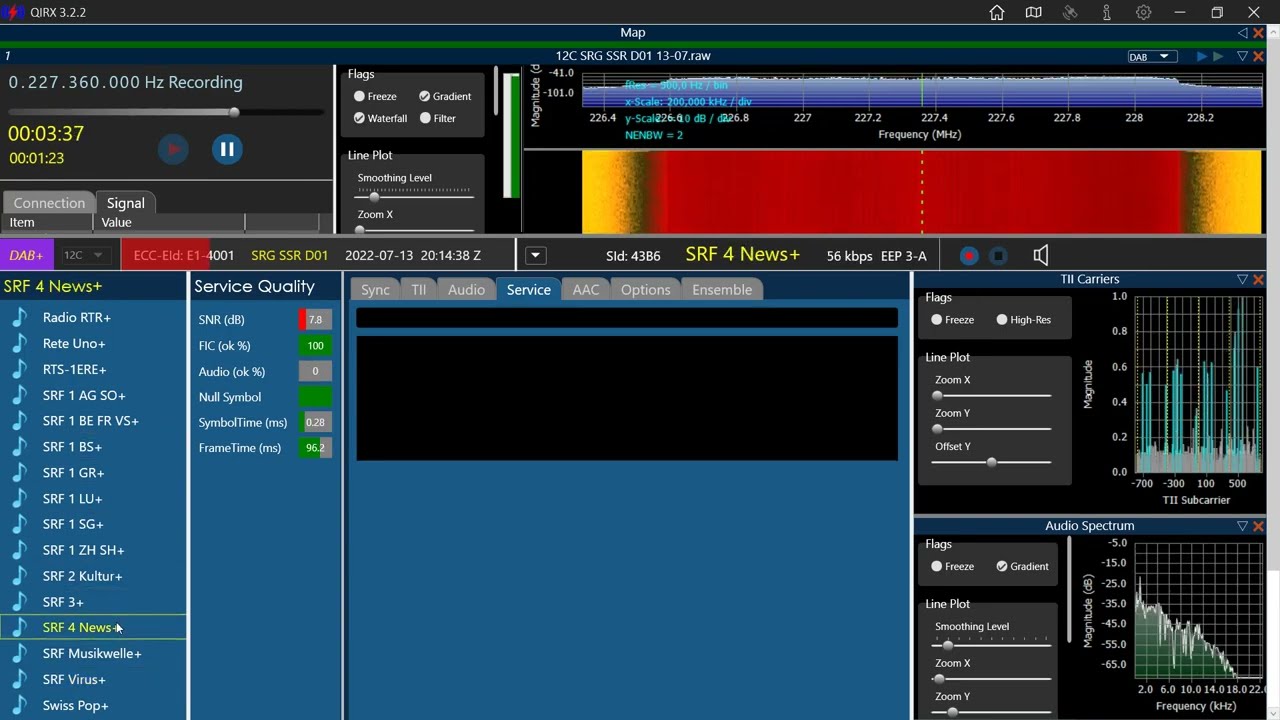The image size is (1280, 720).
Task: Enable the Filter flag
Action: pyautogui.click(x=425, y=118)
